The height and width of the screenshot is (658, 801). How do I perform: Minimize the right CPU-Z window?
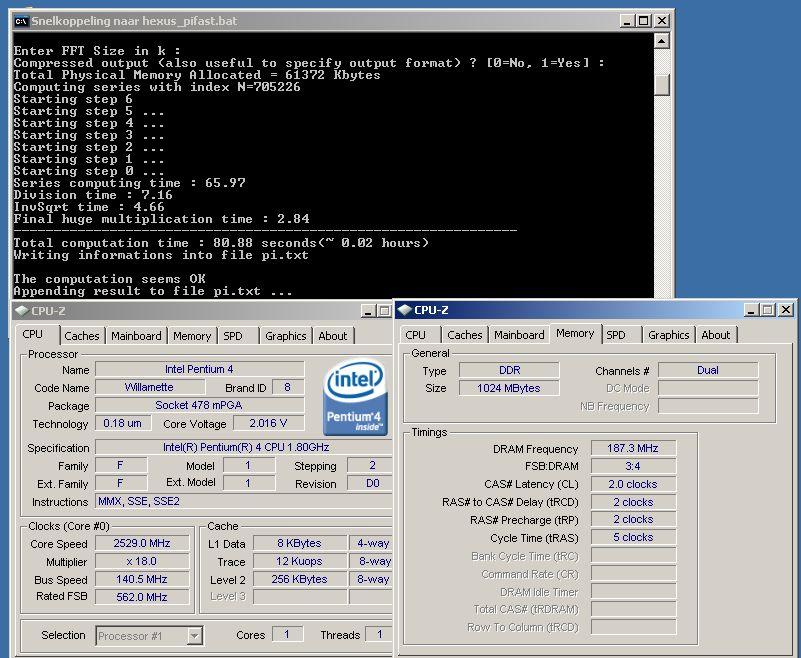tap(751, 310)
